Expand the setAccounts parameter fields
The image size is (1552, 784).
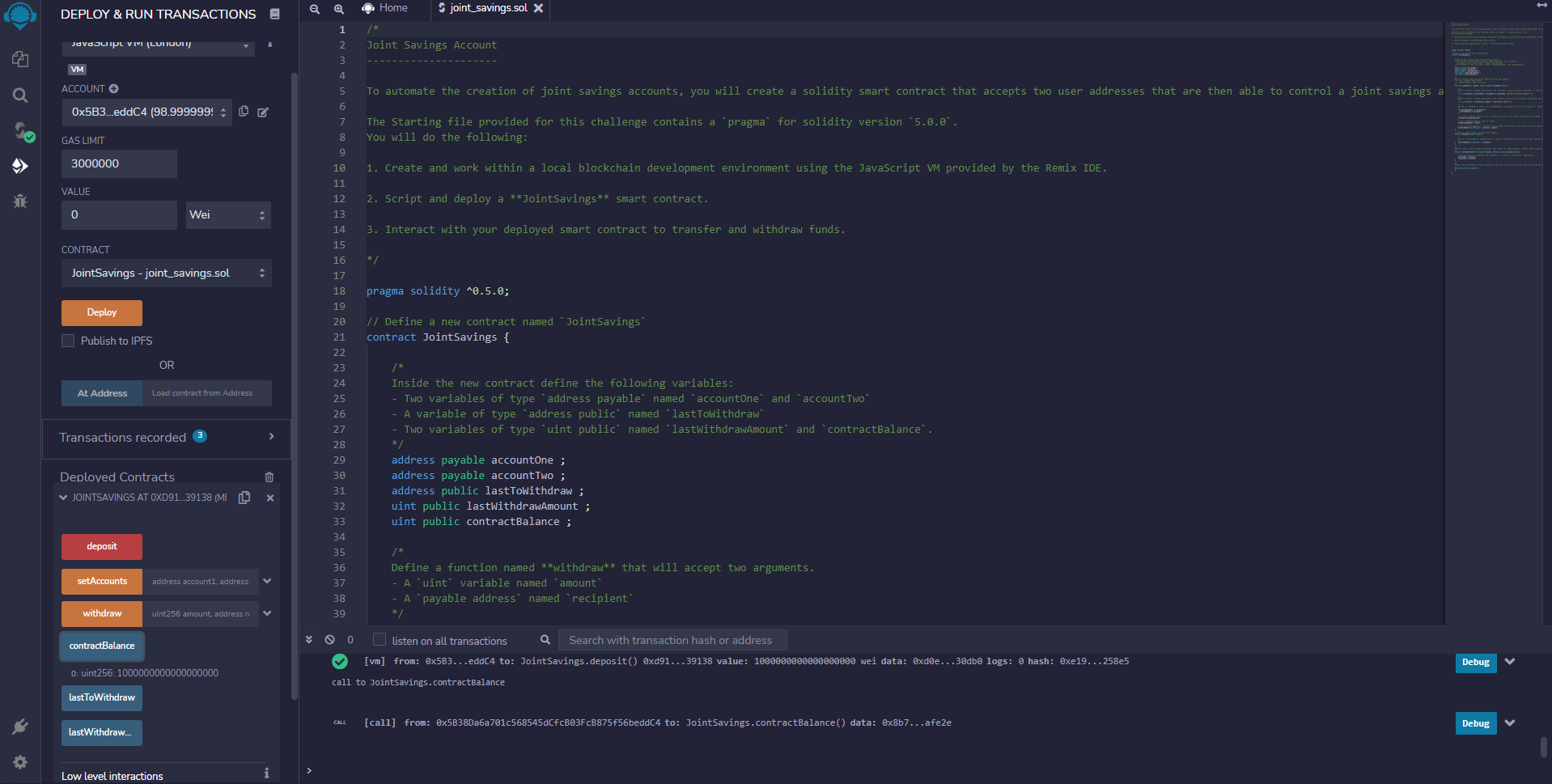(x=267, y=581)
